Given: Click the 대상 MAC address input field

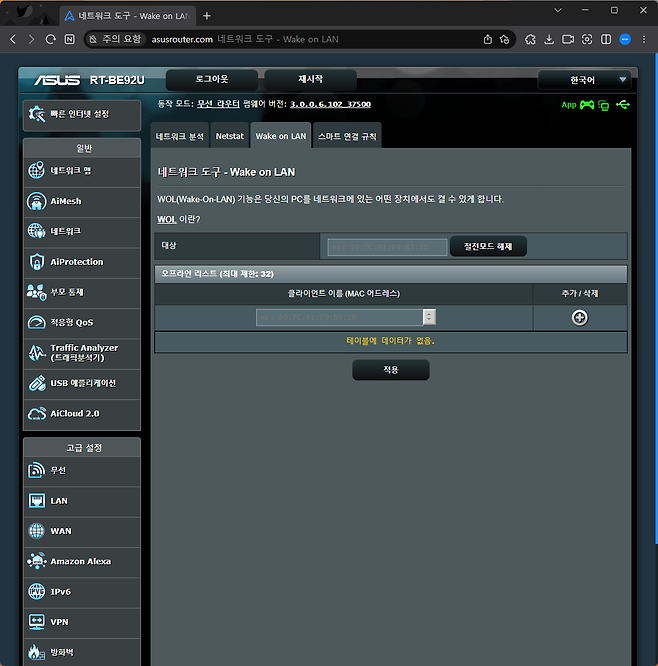Looking at the screenshot, I should [x=387, y=247].
